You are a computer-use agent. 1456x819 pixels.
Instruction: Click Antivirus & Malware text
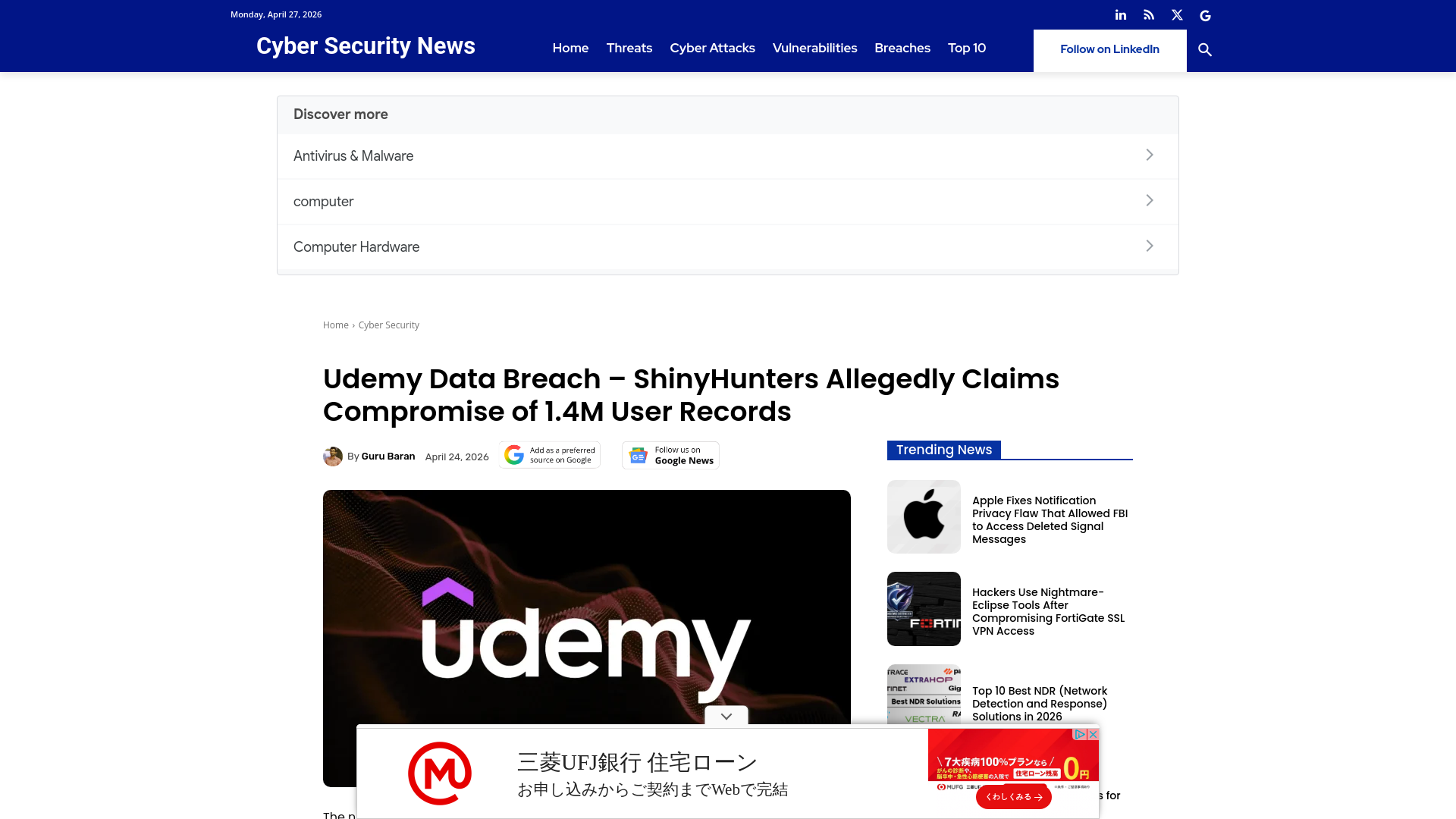point(353,156)
